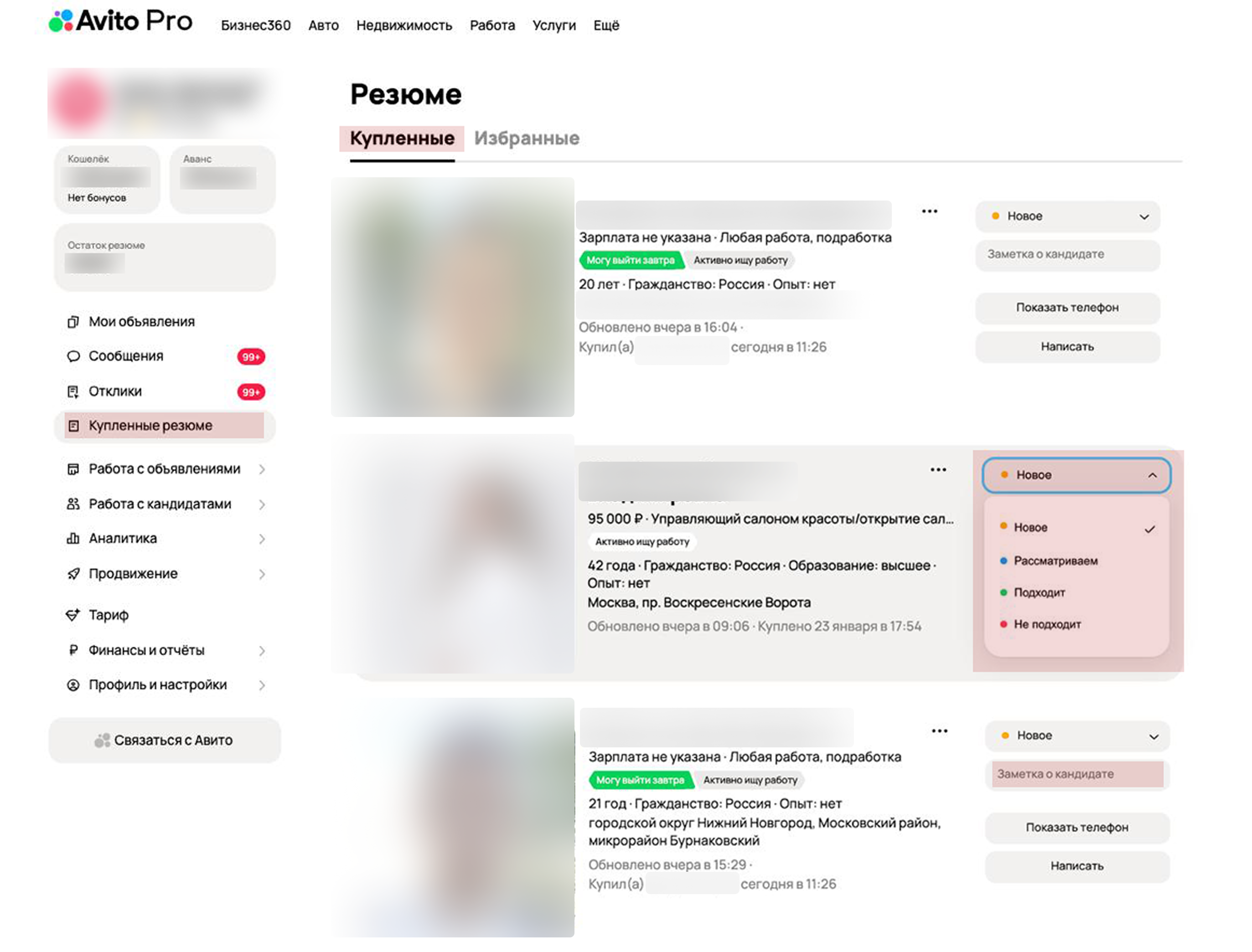Screen dimensions: 1252x952
Task: Click Показать телефон for first resume
Action: click(1067, 308)
